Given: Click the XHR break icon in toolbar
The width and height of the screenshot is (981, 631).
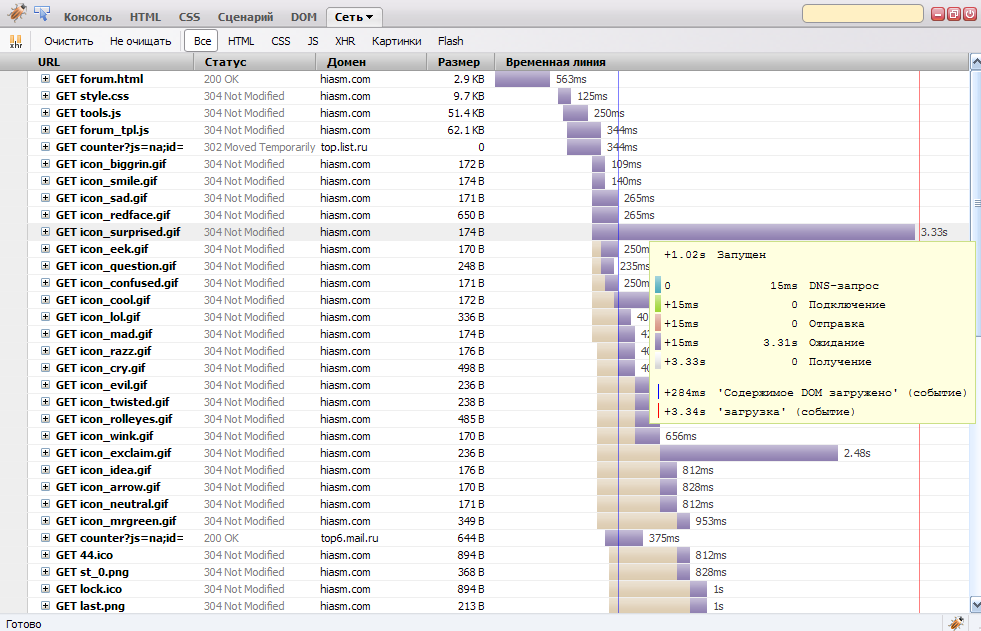Looking at the screenshot, I should pos(16,42).
